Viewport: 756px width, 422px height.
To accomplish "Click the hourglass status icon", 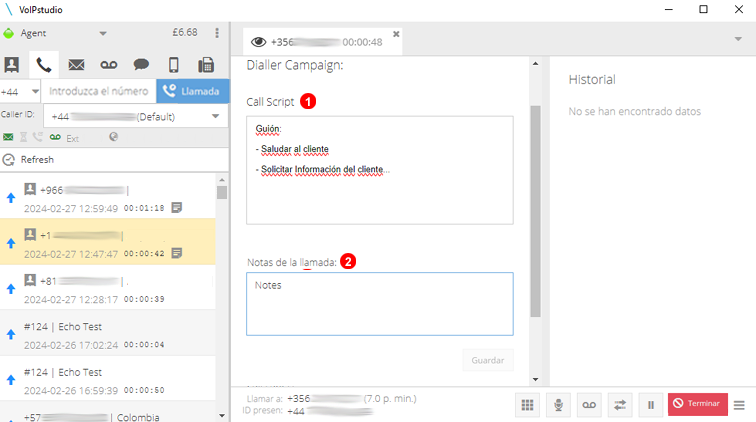I will [x=23, y=137].
